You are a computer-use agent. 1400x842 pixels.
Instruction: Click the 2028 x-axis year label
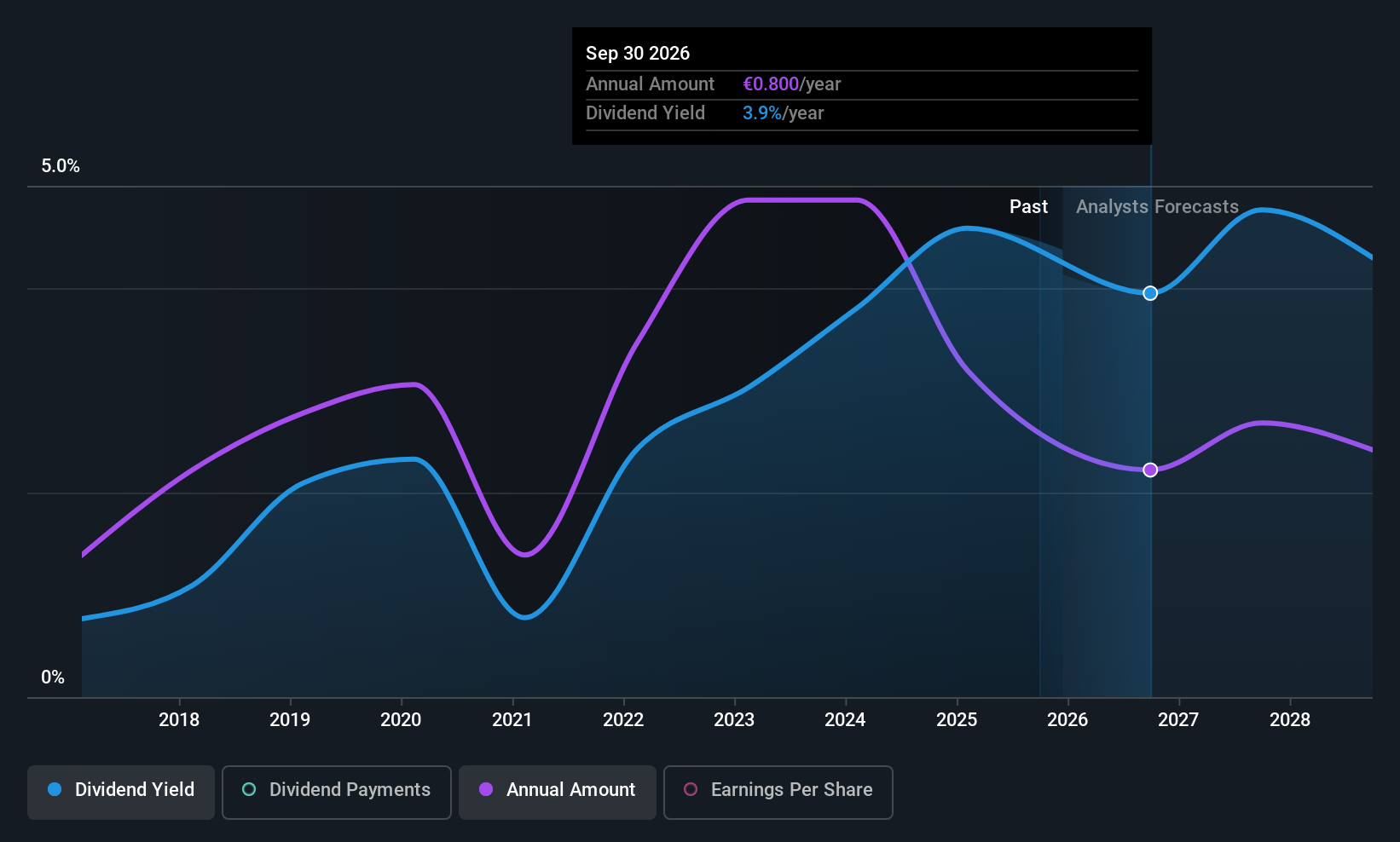tap(1290, 720)
